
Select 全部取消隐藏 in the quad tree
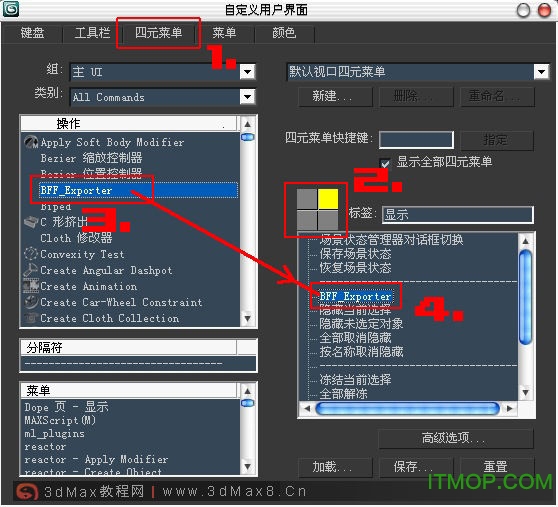[x=355, y=337]
